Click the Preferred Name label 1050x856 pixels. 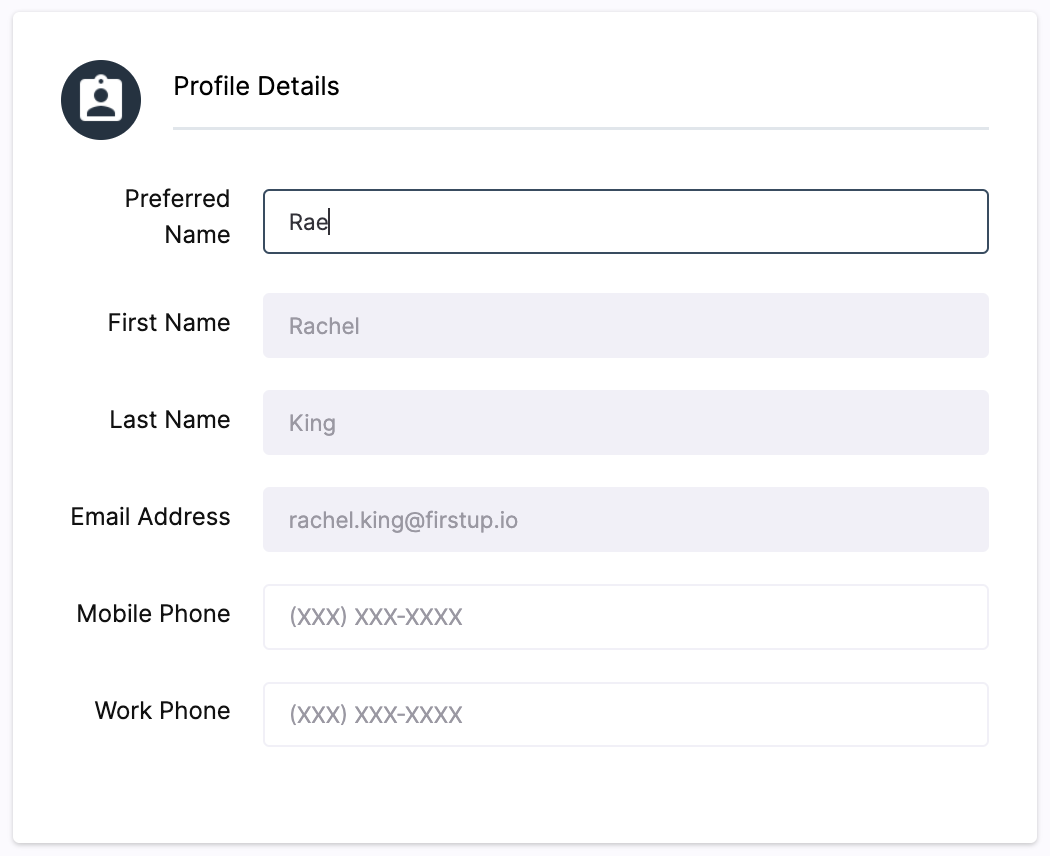coord(177,216)
